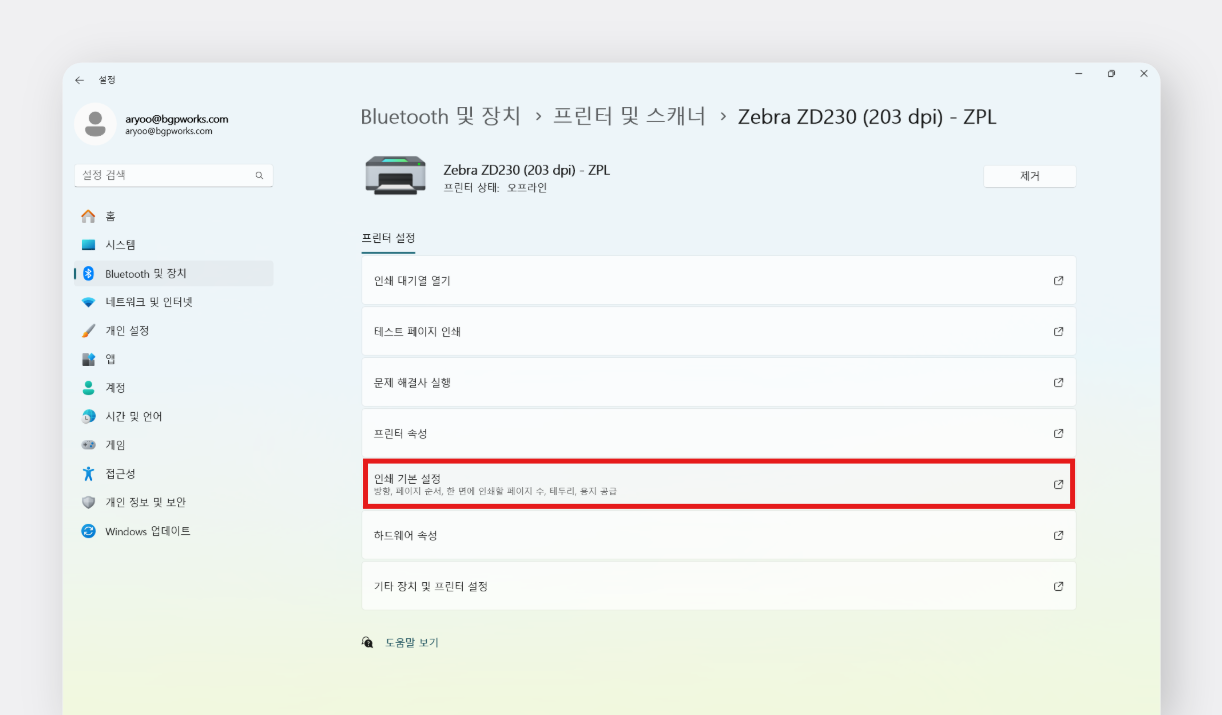Viewport: 1222px width, 715px height.
Task: Go to 개인 설정 section
Action: tap(127, 331)
